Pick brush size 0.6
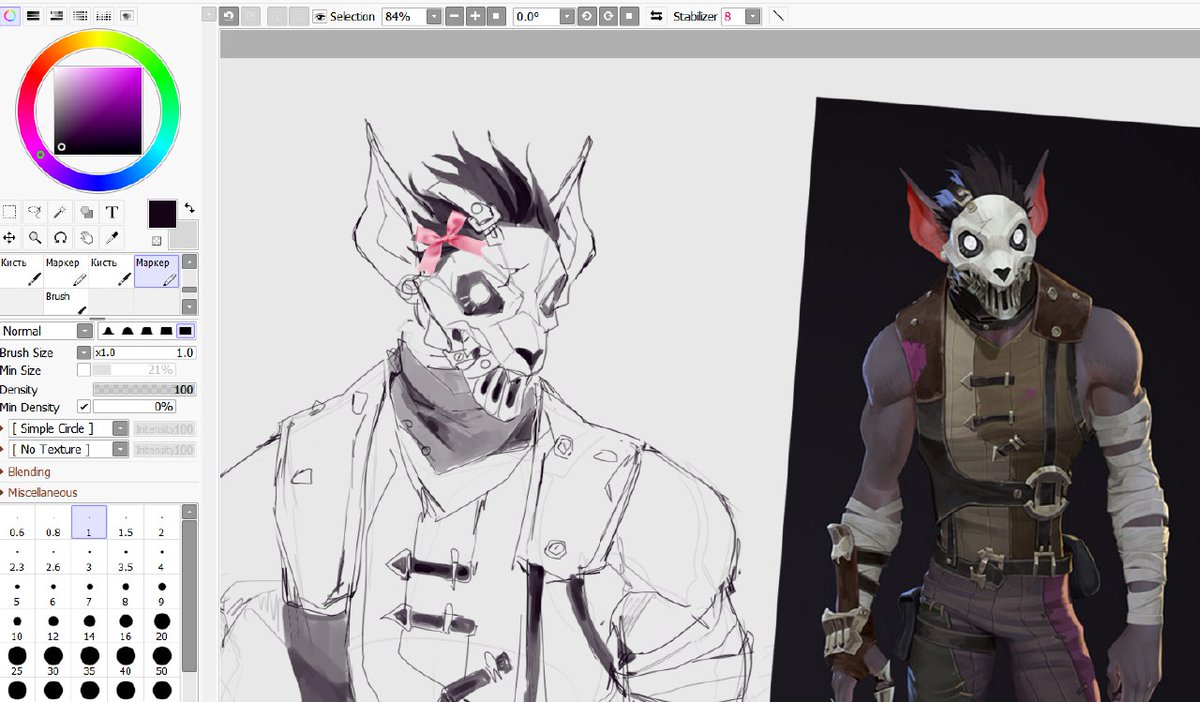Viewport: 1200px width, 702px height. point(17,523)
